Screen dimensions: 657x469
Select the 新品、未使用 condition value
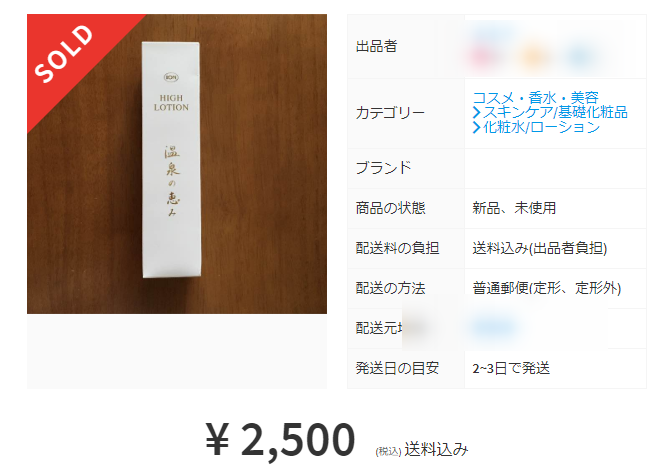point(514,208)
